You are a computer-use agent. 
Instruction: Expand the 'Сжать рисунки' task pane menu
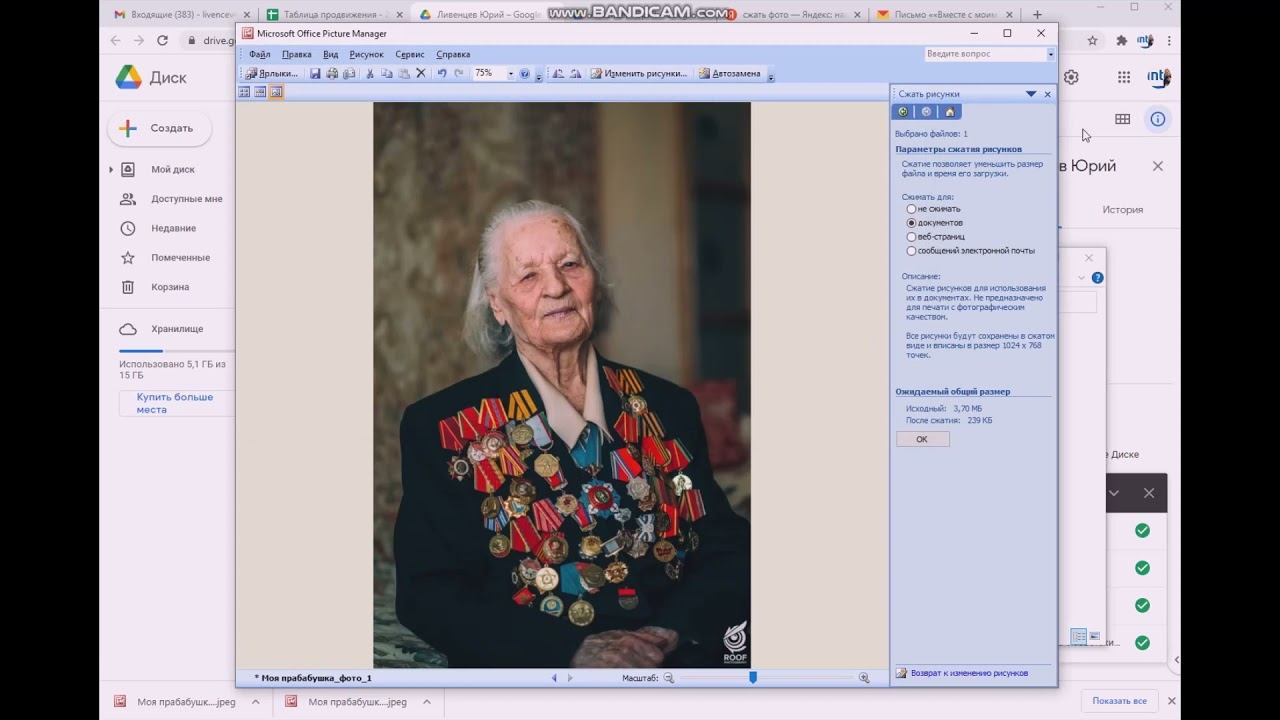(x=1030, y=94)
